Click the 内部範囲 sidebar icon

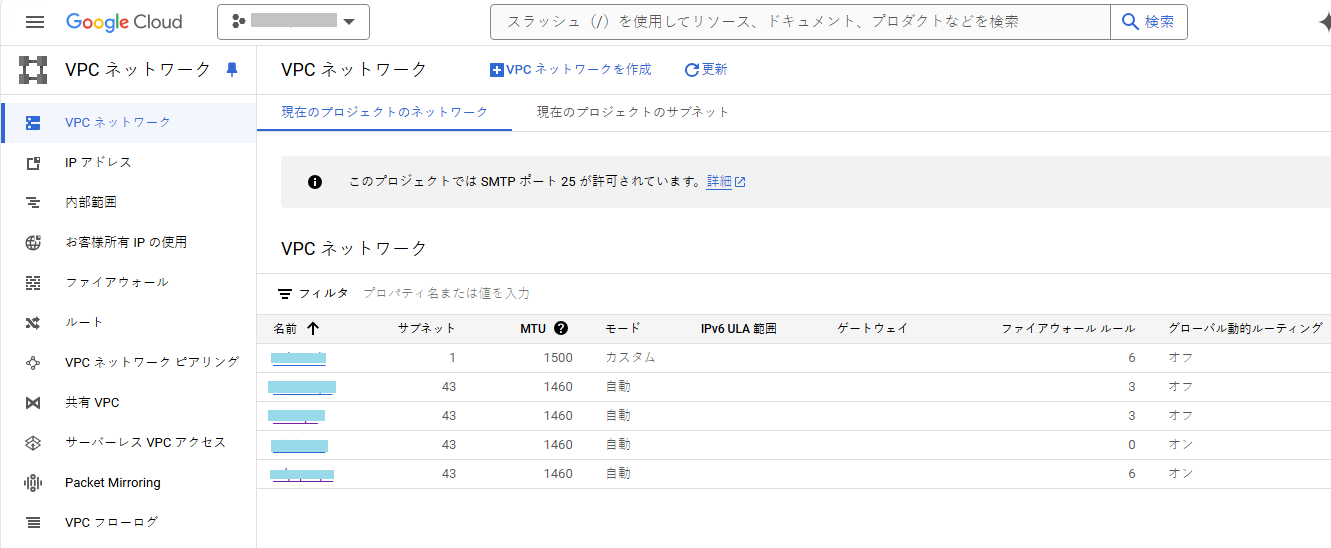pos(33,203)
